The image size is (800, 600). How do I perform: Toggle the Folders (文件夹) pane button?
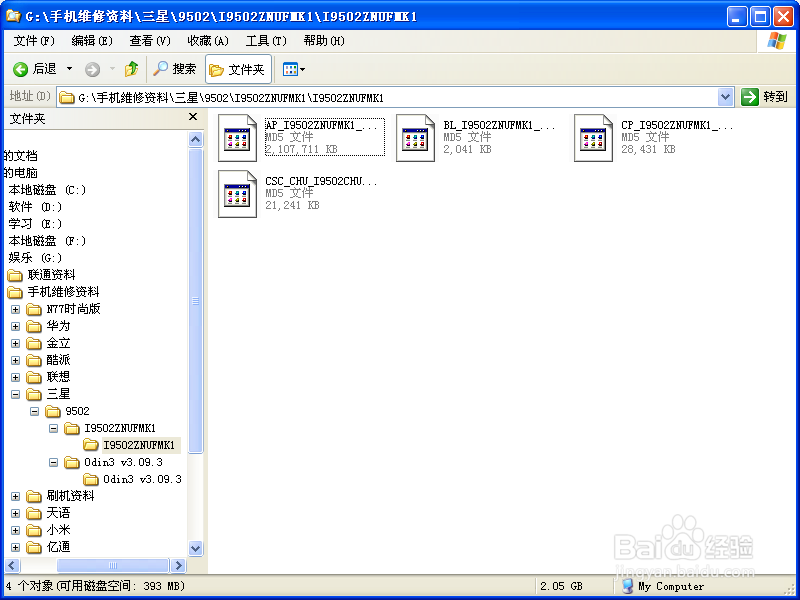(238, 69)
